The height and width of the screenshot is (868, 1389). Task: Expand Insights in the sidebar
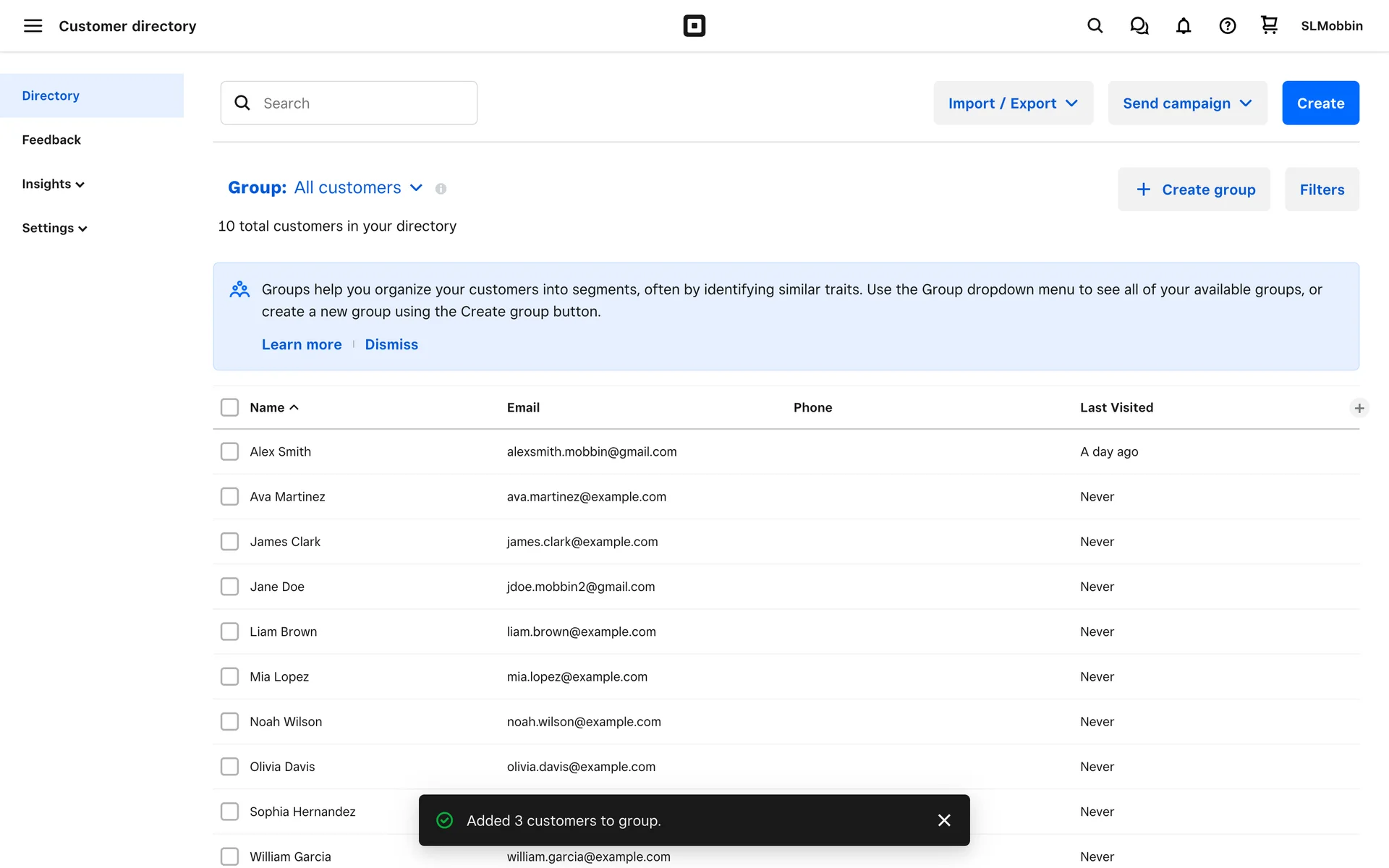[x=53, y=184]
